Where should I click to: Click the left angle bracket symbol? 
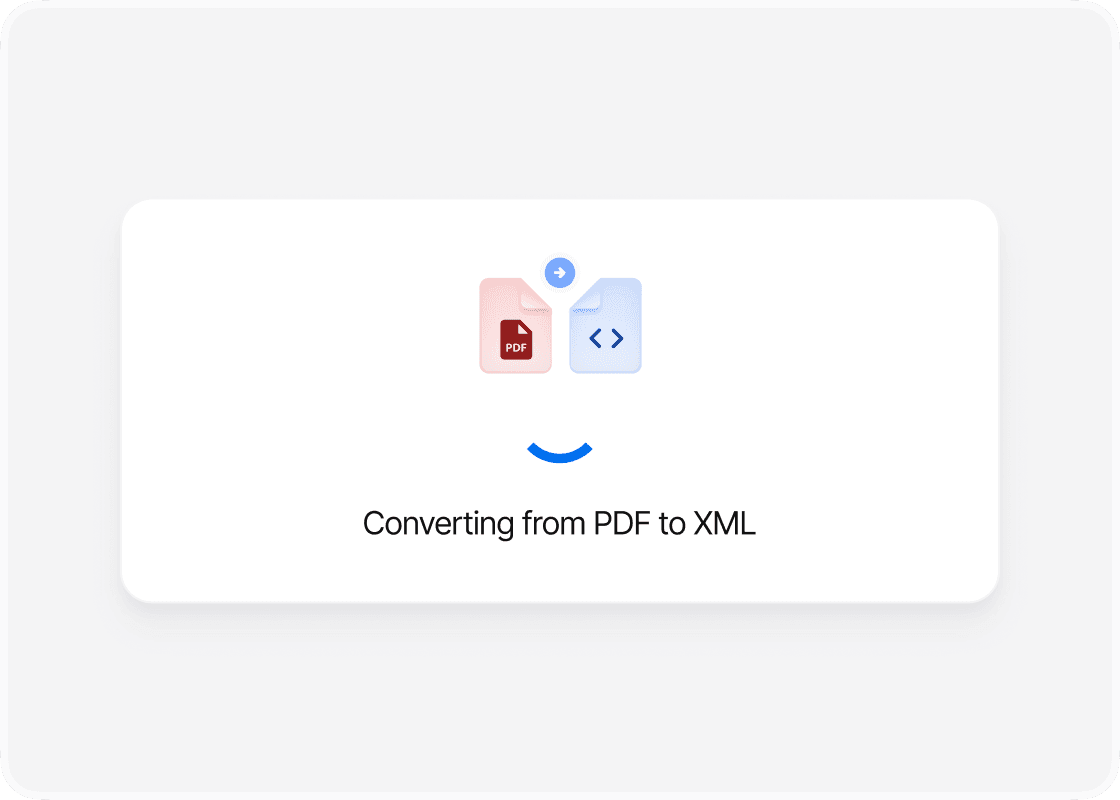(595, 338)
